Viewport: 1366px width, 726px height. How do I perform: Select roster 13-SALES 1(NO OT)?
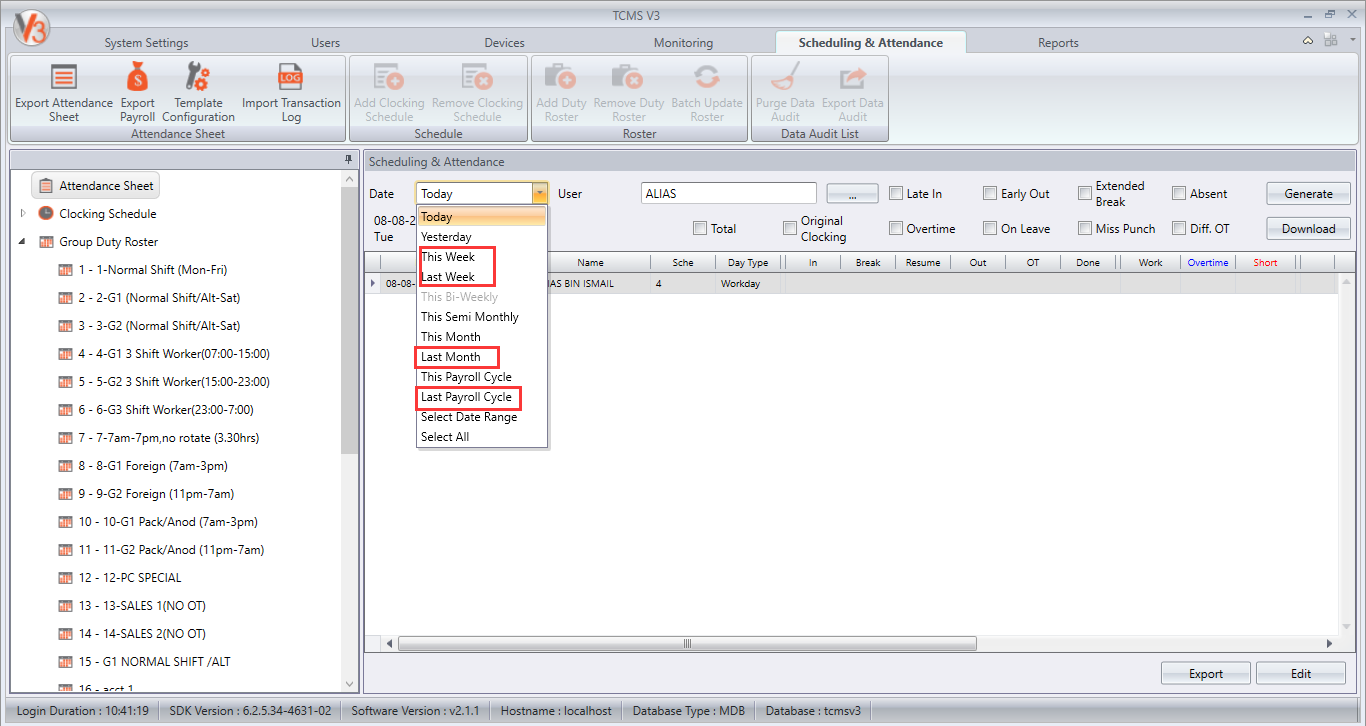click(142, 606)
